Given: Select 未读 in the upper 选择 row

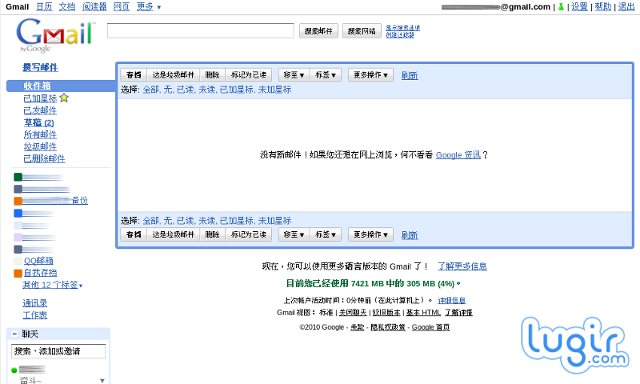Looking at the screenshot, I should 207,89.
